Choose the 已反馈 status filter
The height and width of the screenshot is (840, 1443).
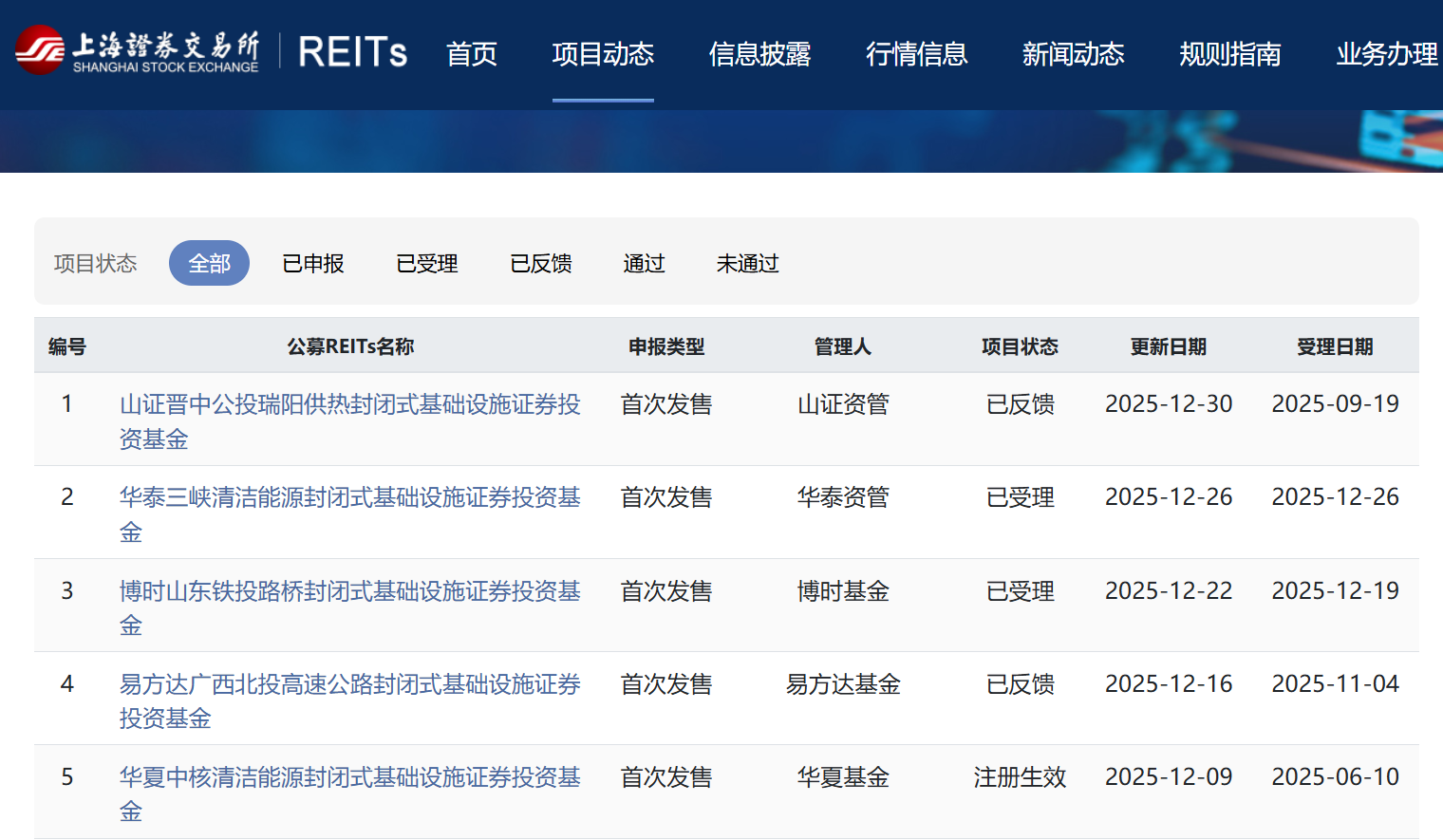(541, 263)
